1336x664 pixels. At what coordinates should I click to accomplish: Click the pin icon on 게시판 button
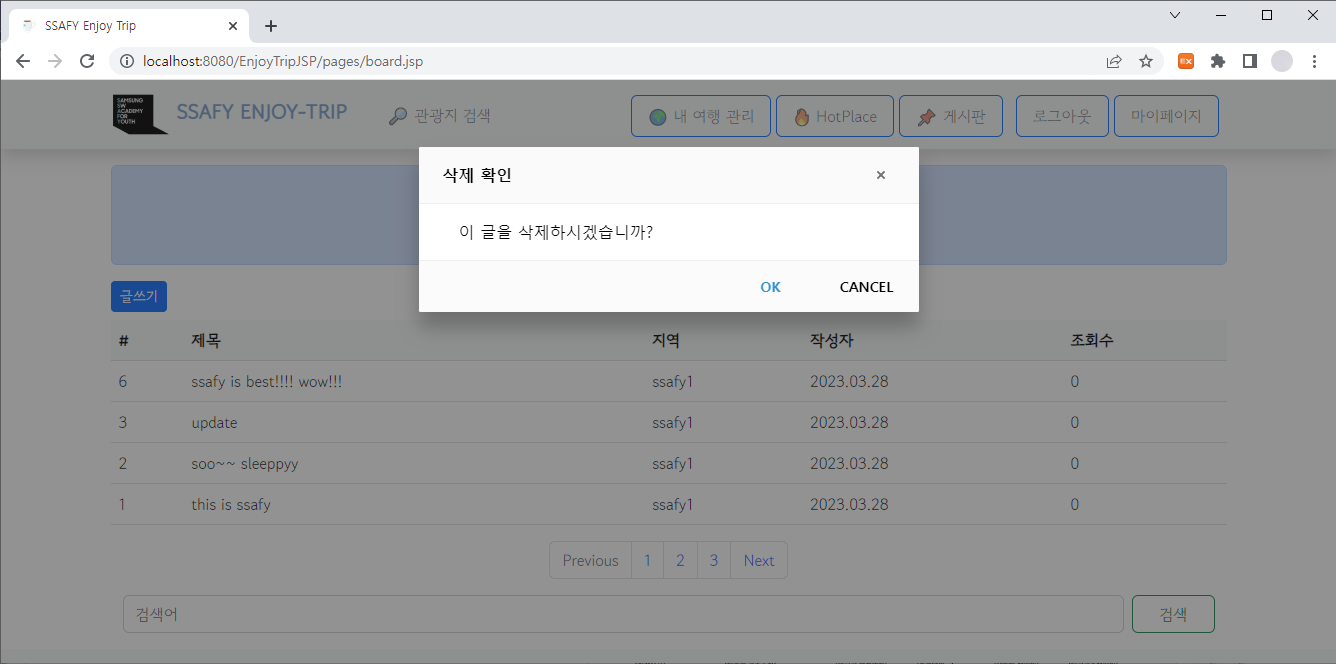coord(926,115)
